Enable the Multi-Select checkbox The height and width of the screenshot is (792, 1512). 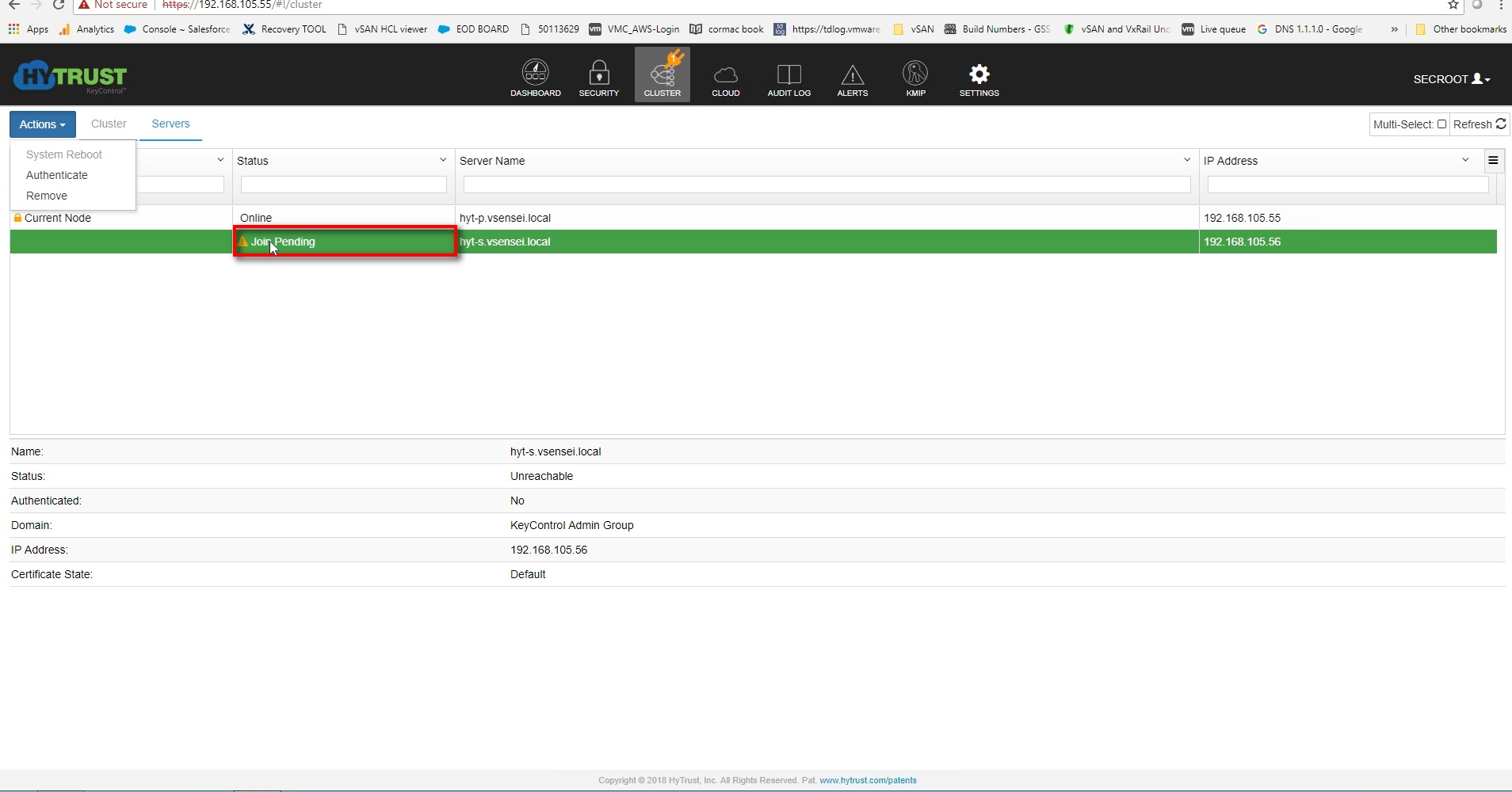1441,124
